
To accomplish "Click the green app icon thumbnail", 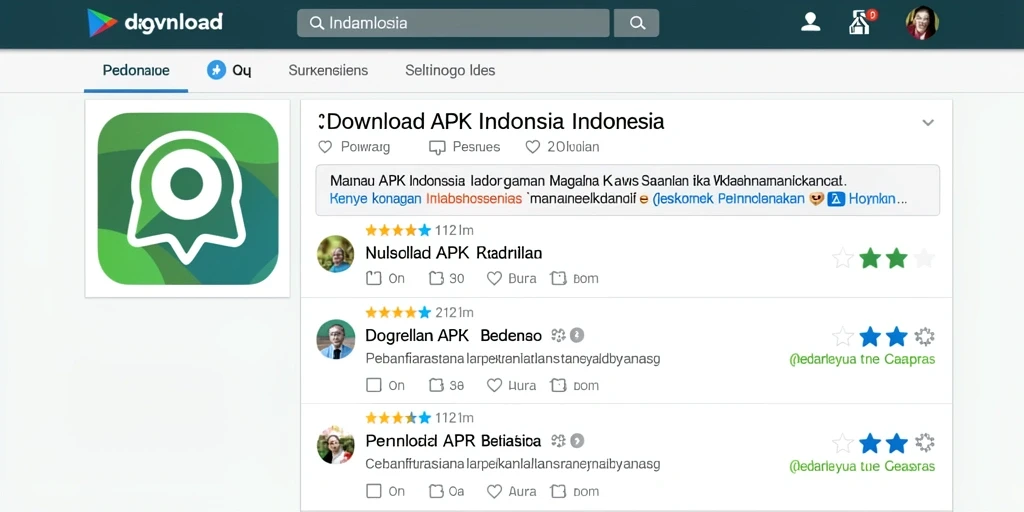I will coord(187,199).
